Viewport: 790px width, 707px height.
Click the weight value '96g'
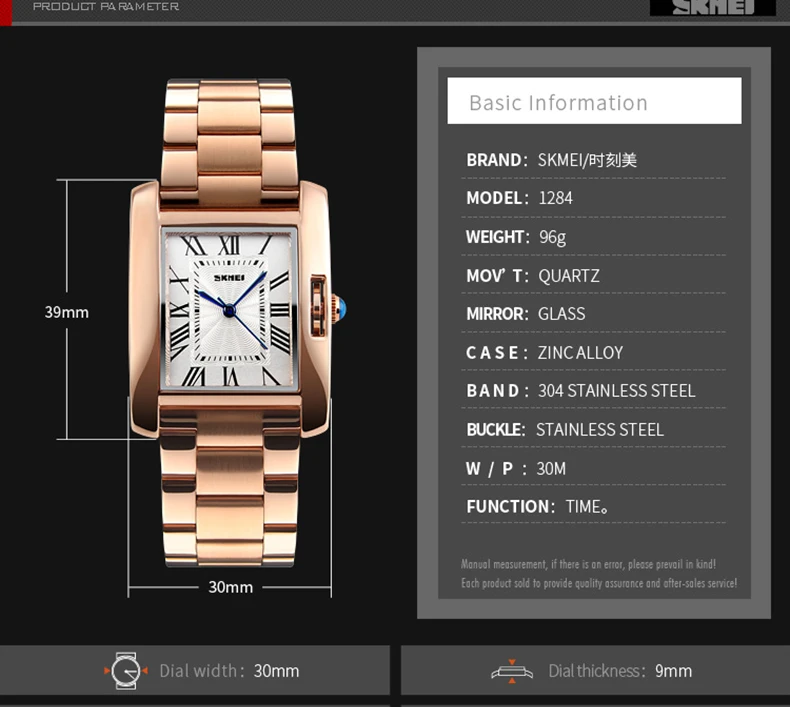553,237
